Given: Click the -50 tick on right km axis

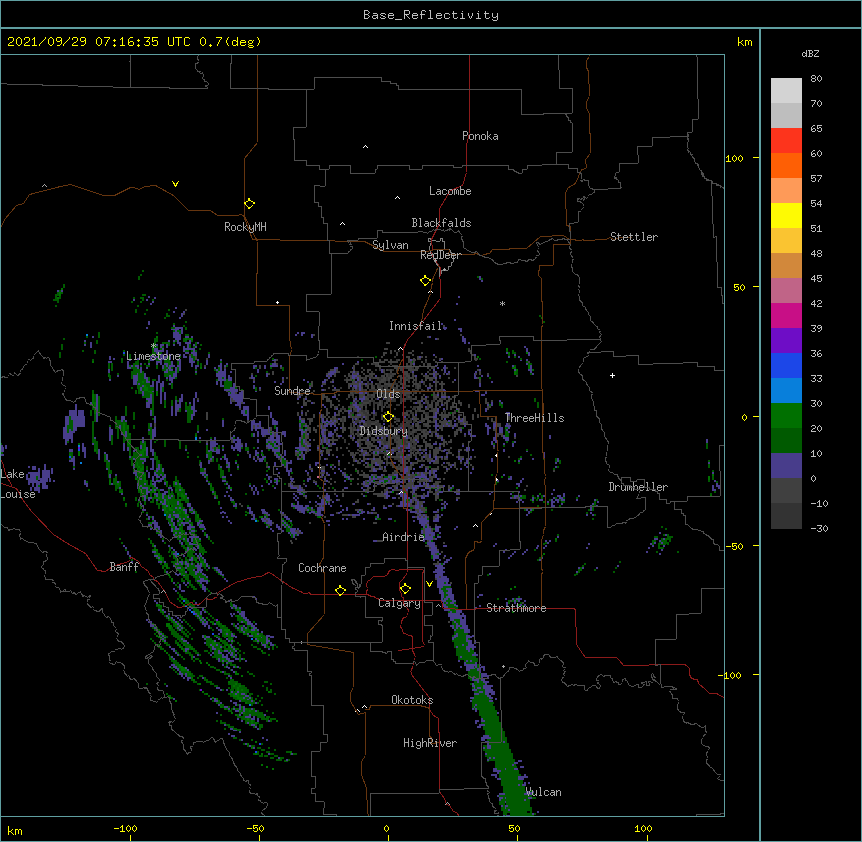Looking at the screenshot, I should tap(734, 546).
